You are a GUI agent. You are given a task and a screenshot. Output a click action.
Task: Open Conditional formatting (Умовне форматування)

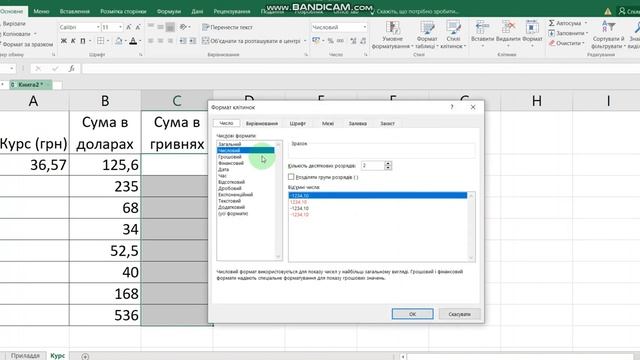coord(392,34)
